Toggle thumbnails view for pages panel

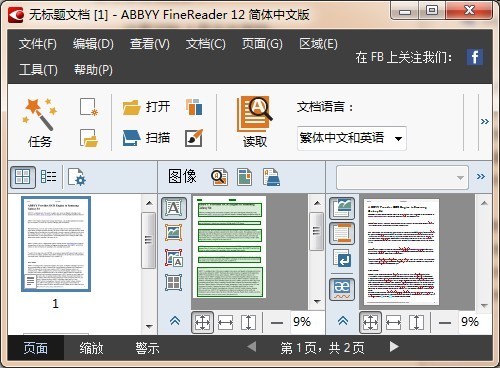(x=23, y=177)
